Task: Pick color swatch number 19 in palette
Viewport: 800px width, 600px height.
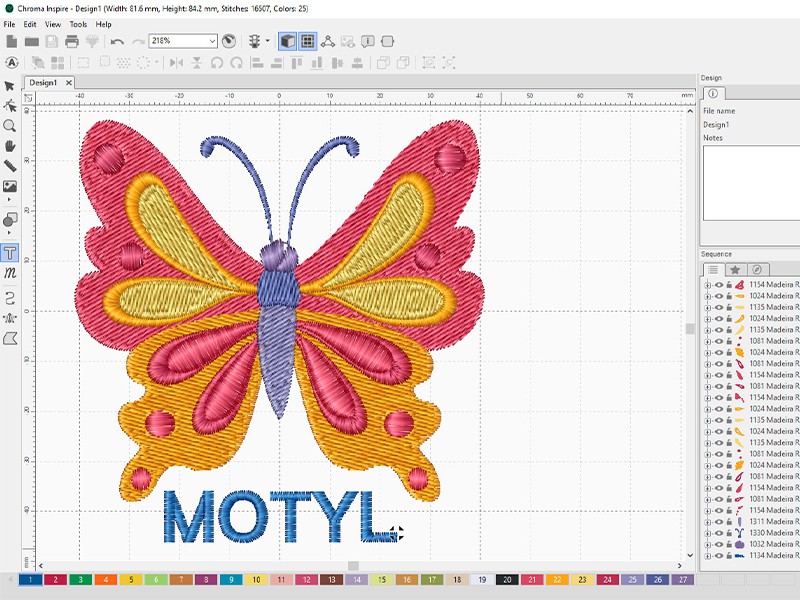Action: pos(482,580)
